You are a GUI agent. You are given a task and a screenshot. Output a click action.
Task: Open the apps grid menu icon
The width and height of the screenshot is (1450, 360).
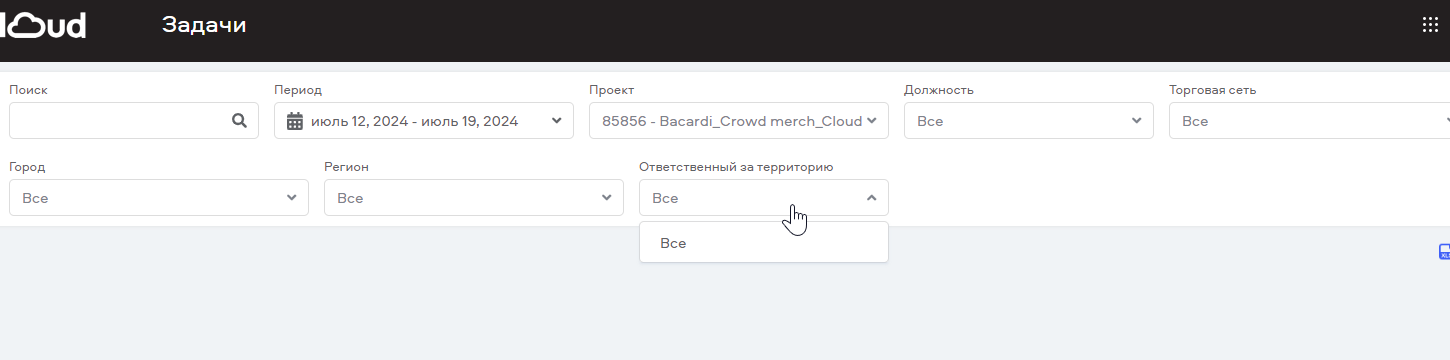[x=1430, y=25]
